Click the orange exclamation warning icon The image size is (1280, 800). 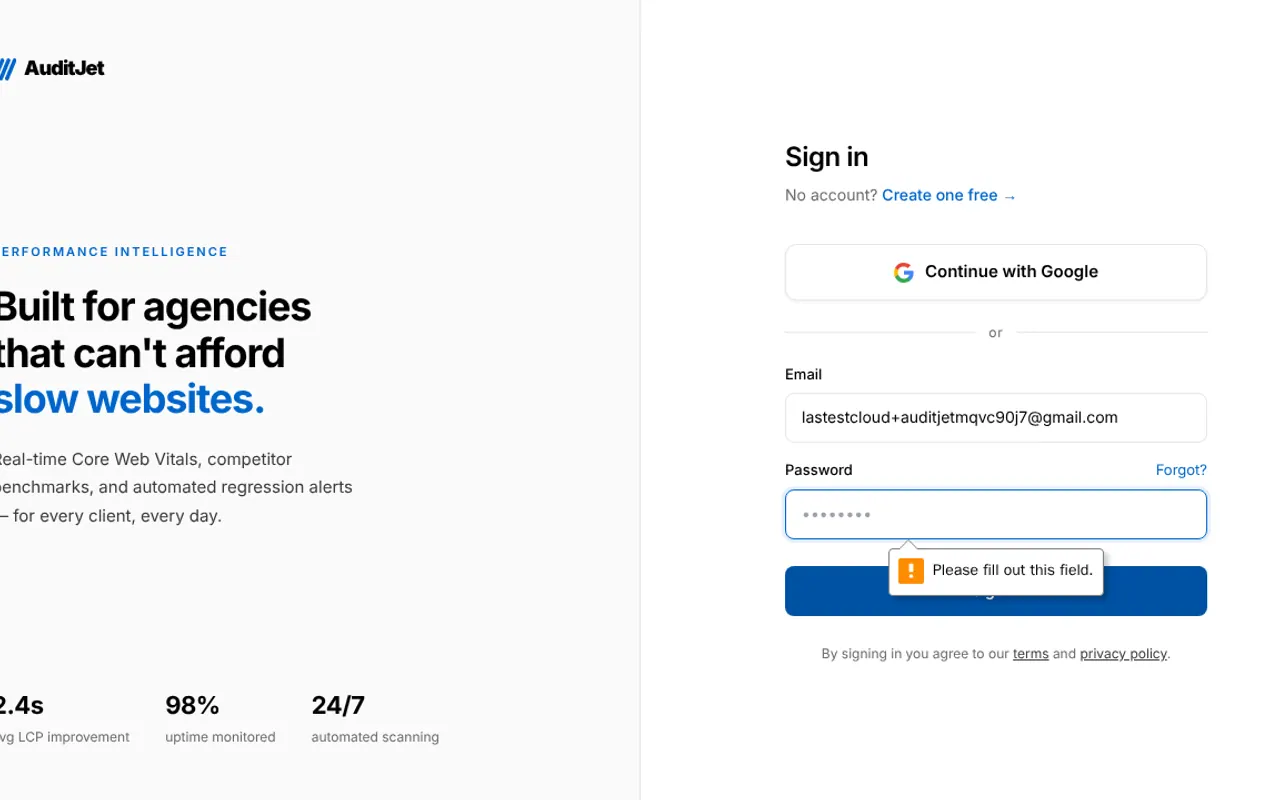(911, 571)
